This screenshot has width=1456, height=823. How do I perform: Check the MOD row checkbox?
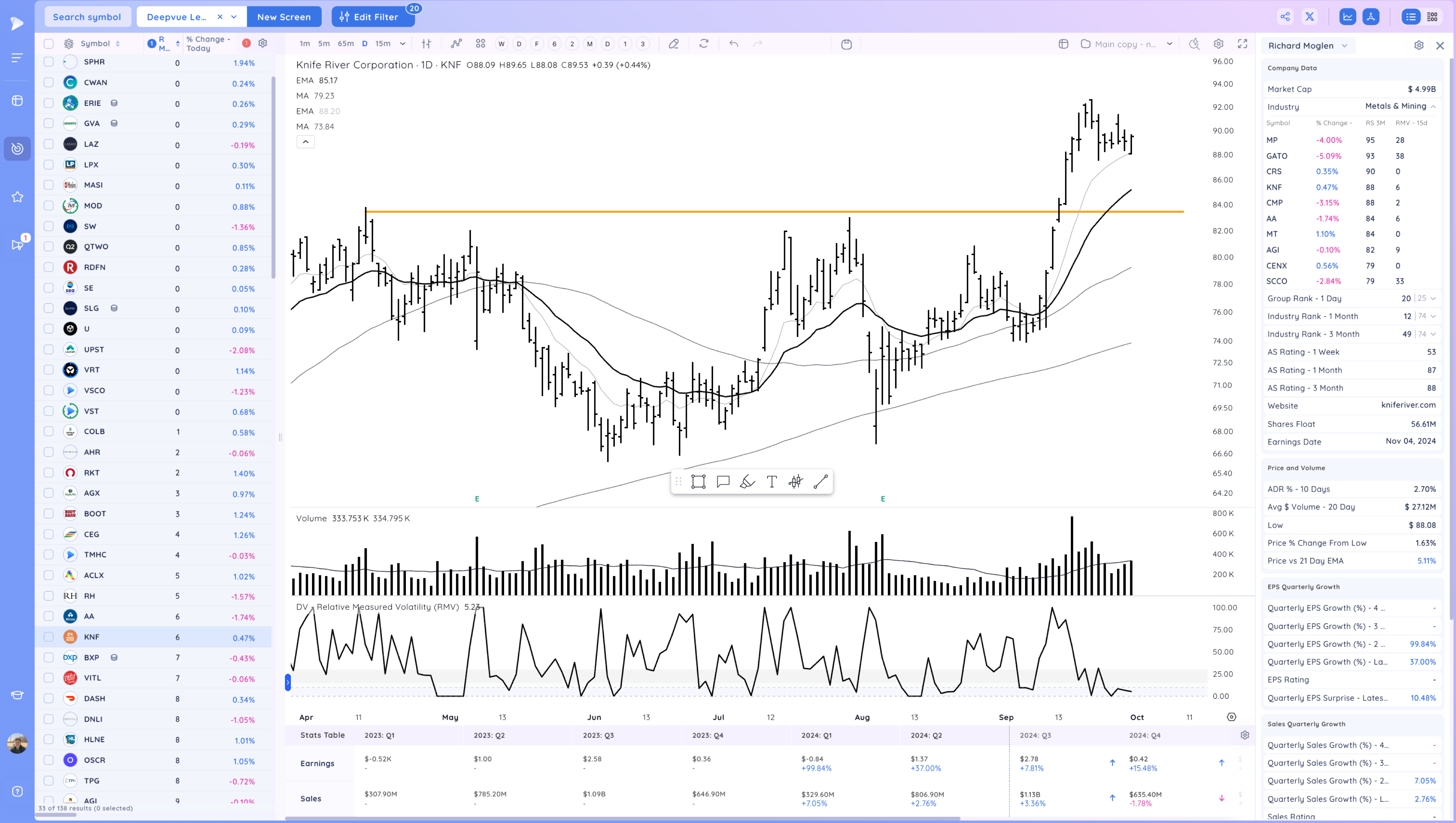(x=49, y=206)
